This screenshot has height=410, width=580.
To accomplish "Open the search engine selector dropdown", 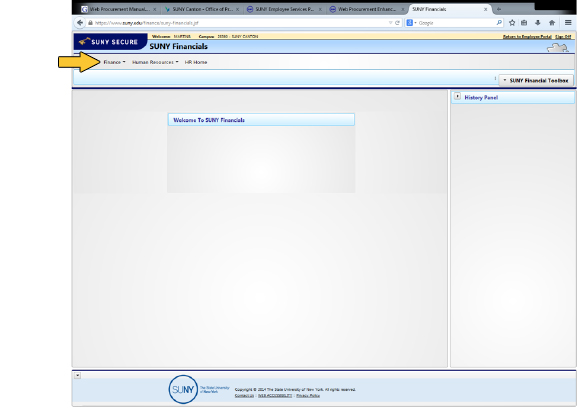I will 411,23.
